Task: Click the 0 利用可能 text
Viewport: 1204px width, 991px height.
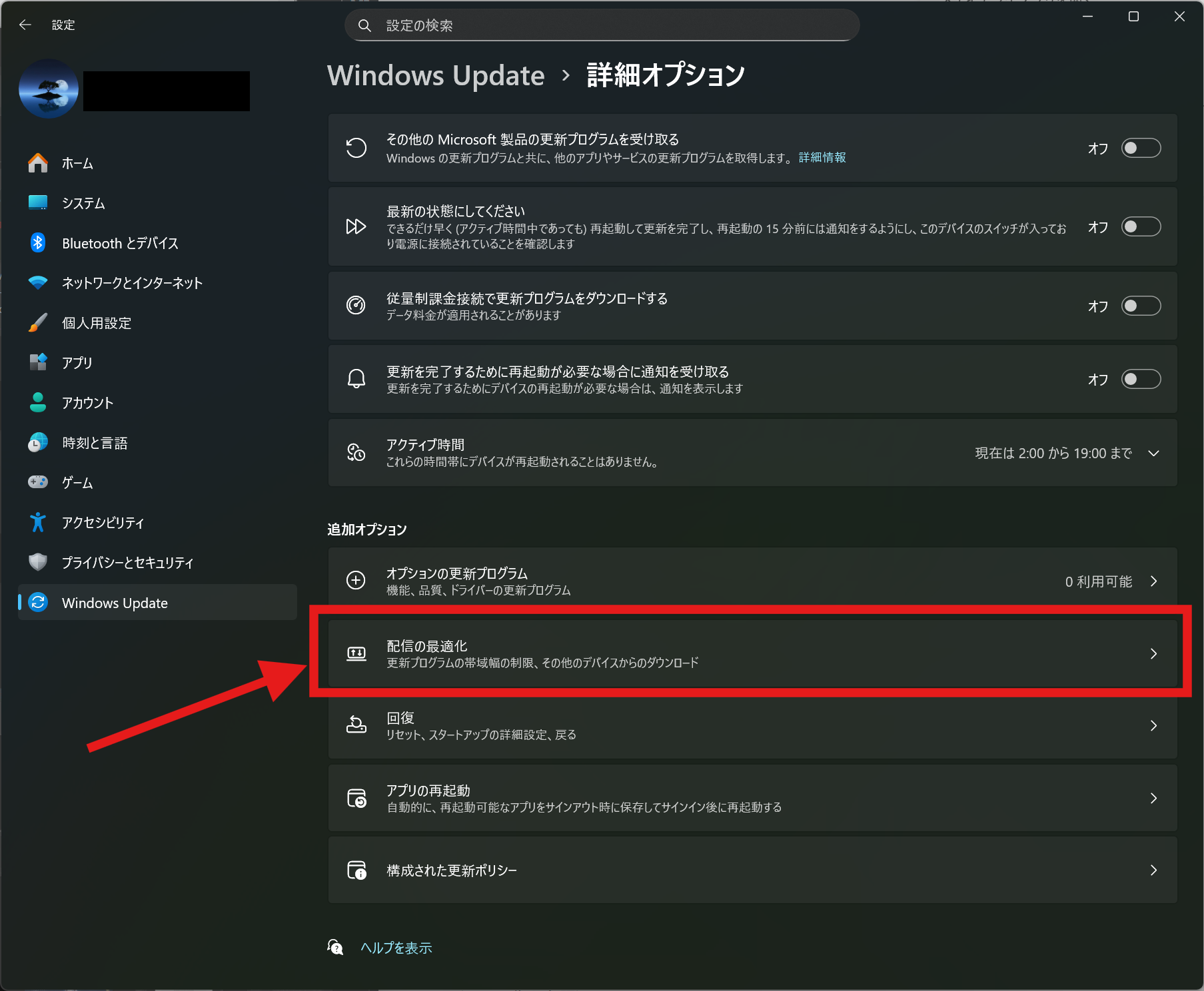Action: pyautogui.click(x=1099, y=581)
